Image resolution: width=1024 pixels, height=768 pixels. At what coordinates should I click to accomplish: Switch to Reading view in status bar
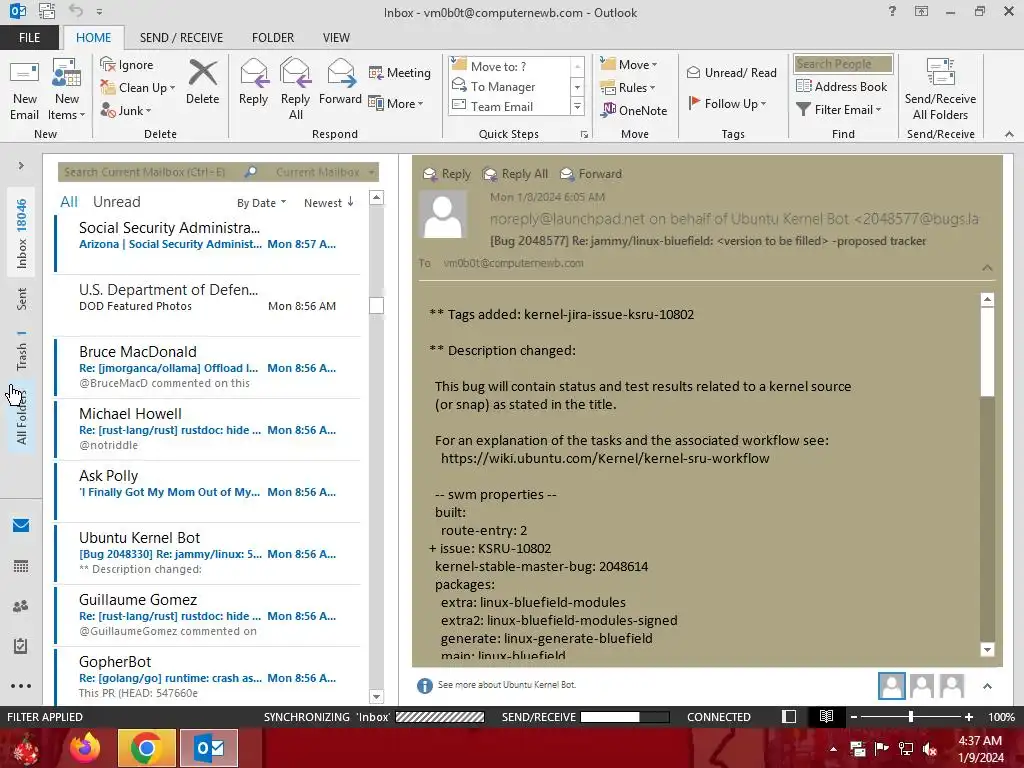[826, 717]
